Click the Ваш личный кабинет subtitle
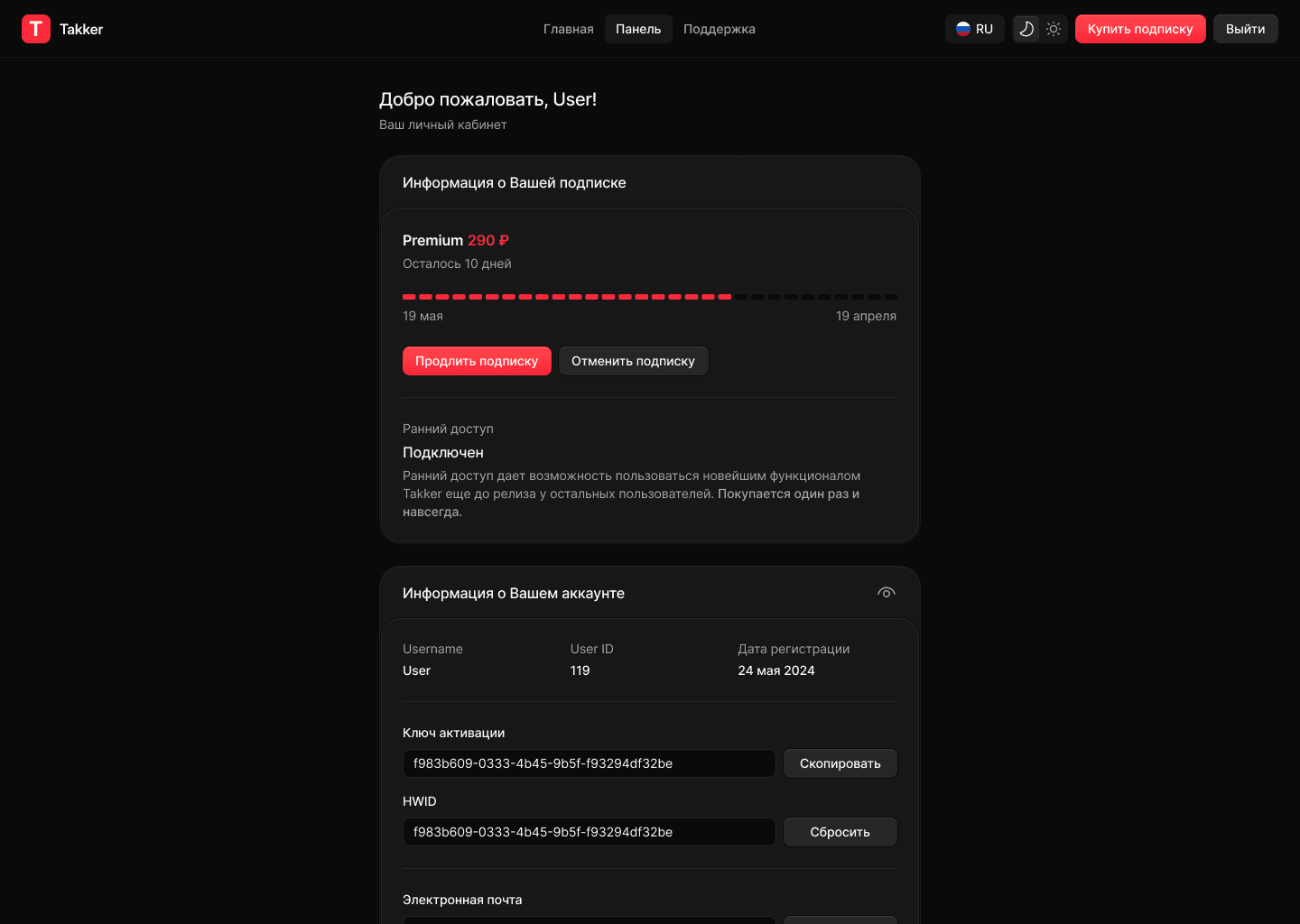1300x924 pixels. tap(443, 125)
